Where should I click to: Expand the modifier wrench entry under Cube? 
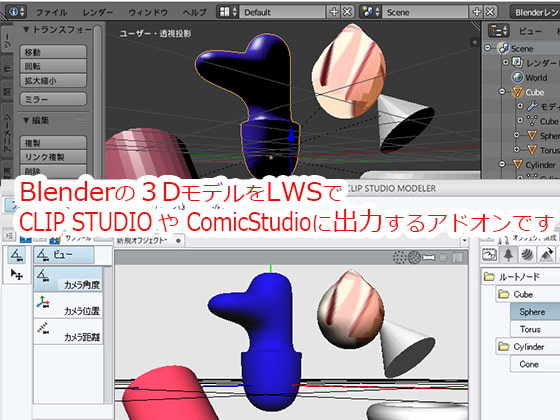pyautogui.click(x=520, y=106)
